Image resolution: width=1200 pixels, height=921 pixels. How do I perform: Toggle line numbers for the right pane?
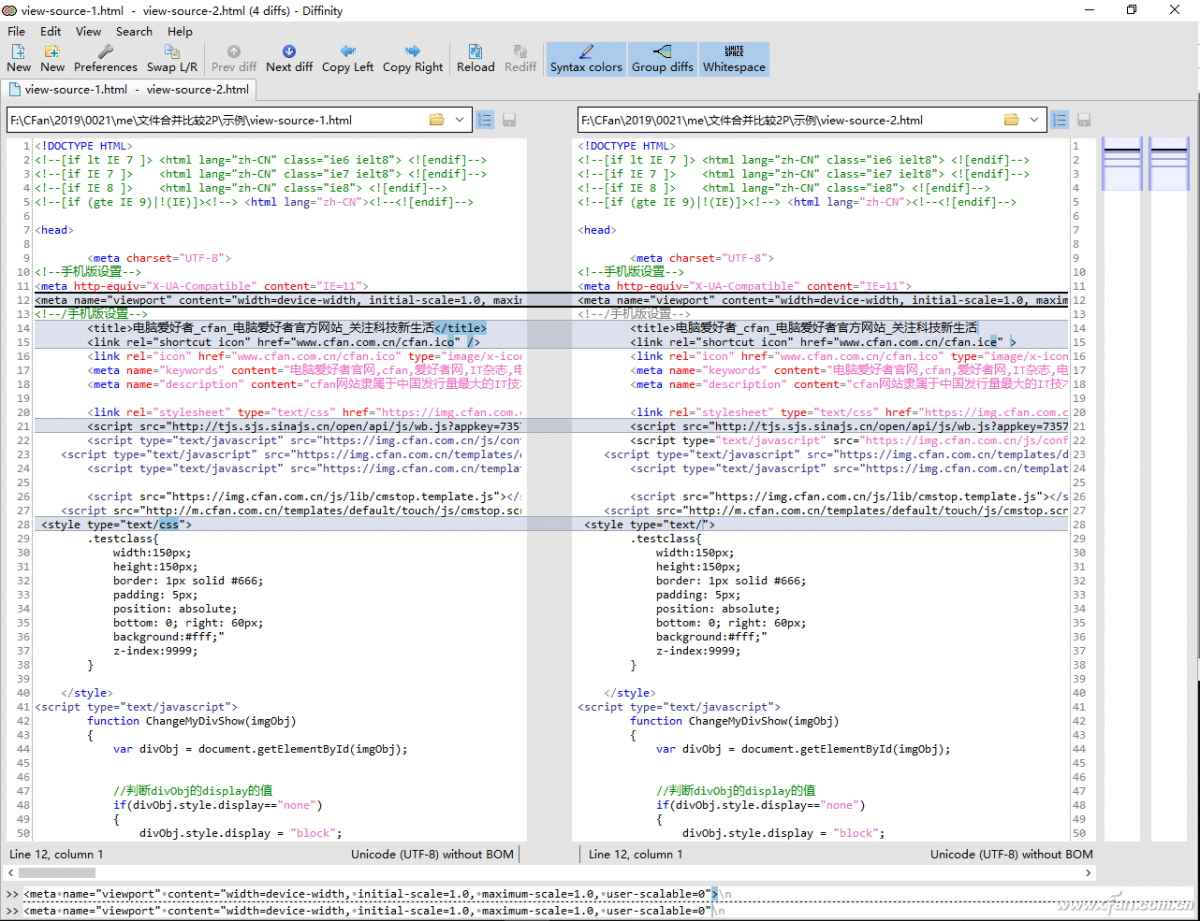pos(1060,120)
